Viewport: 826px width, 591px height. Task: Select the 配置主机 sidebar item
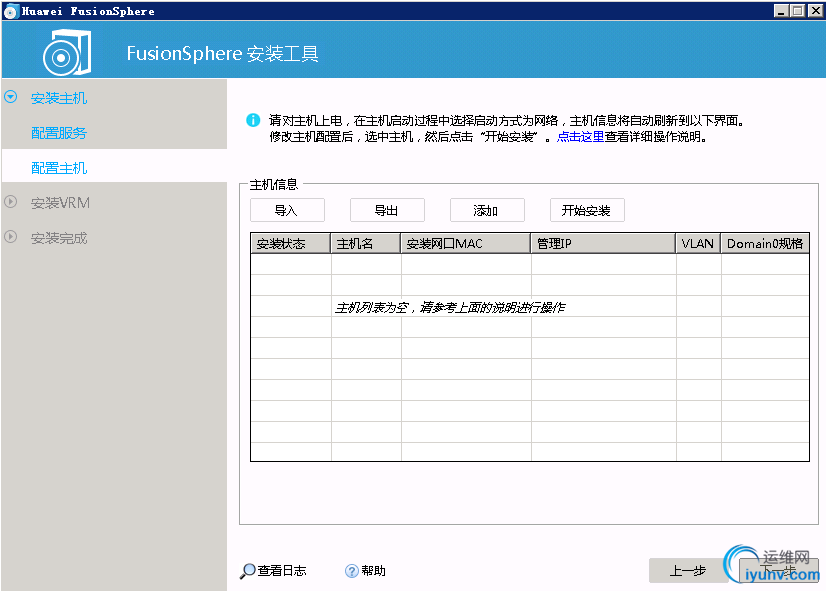(59, 168)
